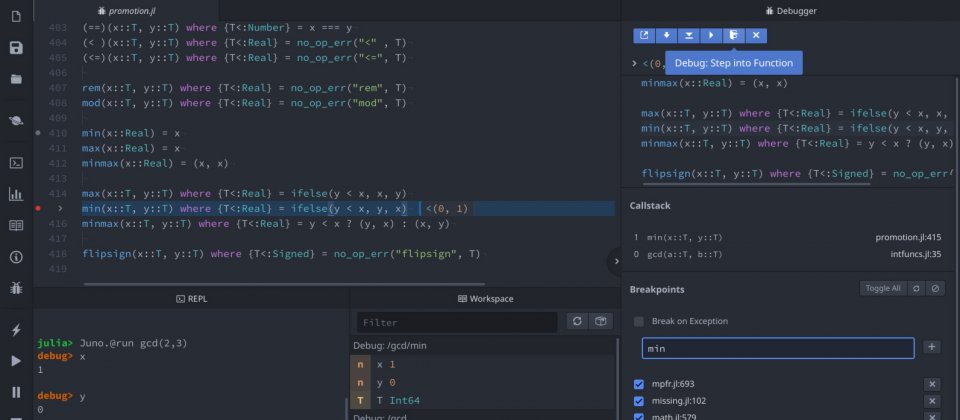Viewport: 960px width, 420px height.
Task: Enable the Break on Exception checkbox
Action: 639,321
